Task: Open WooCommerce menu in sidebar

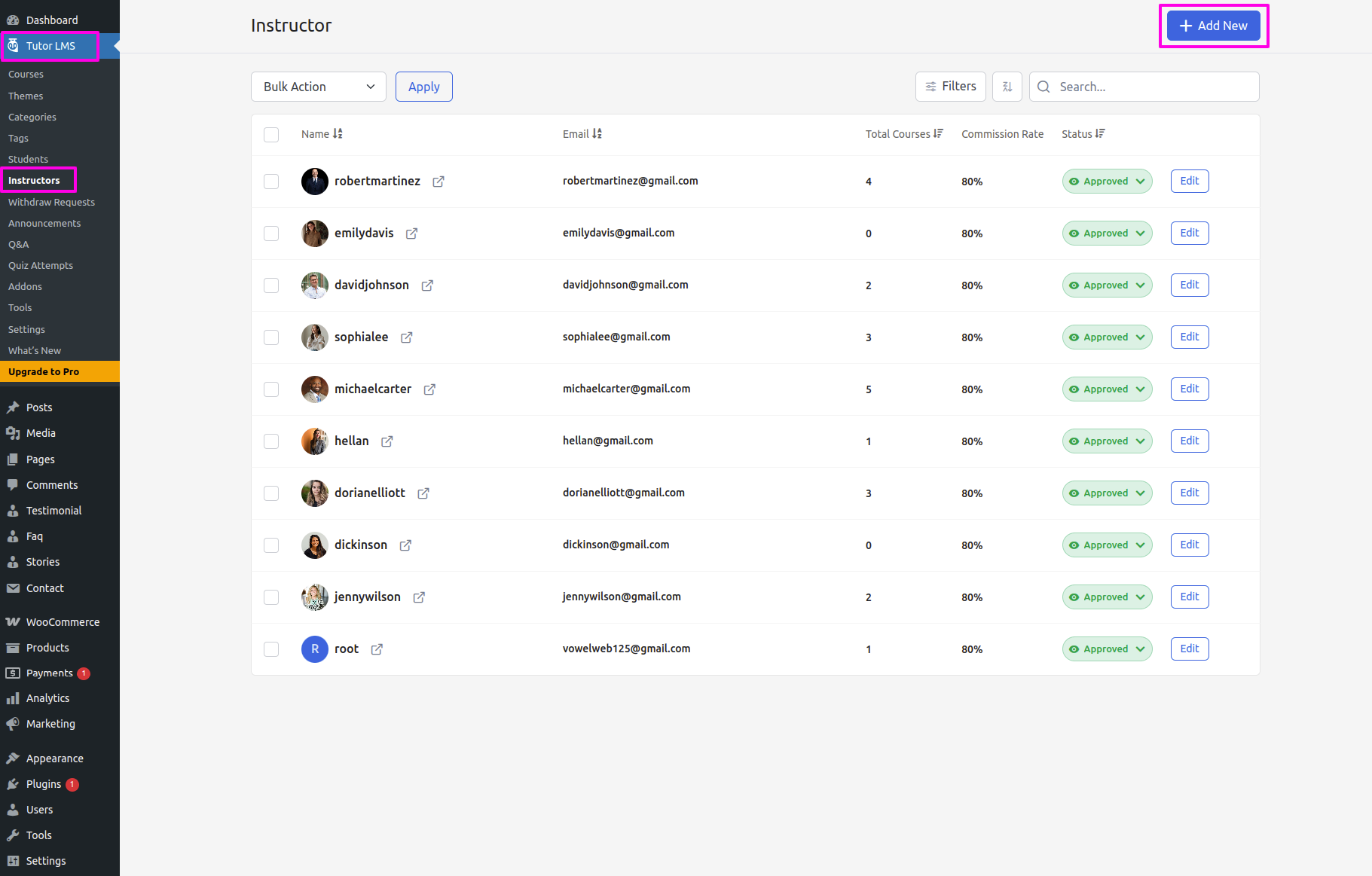Action: click(63, 622)
